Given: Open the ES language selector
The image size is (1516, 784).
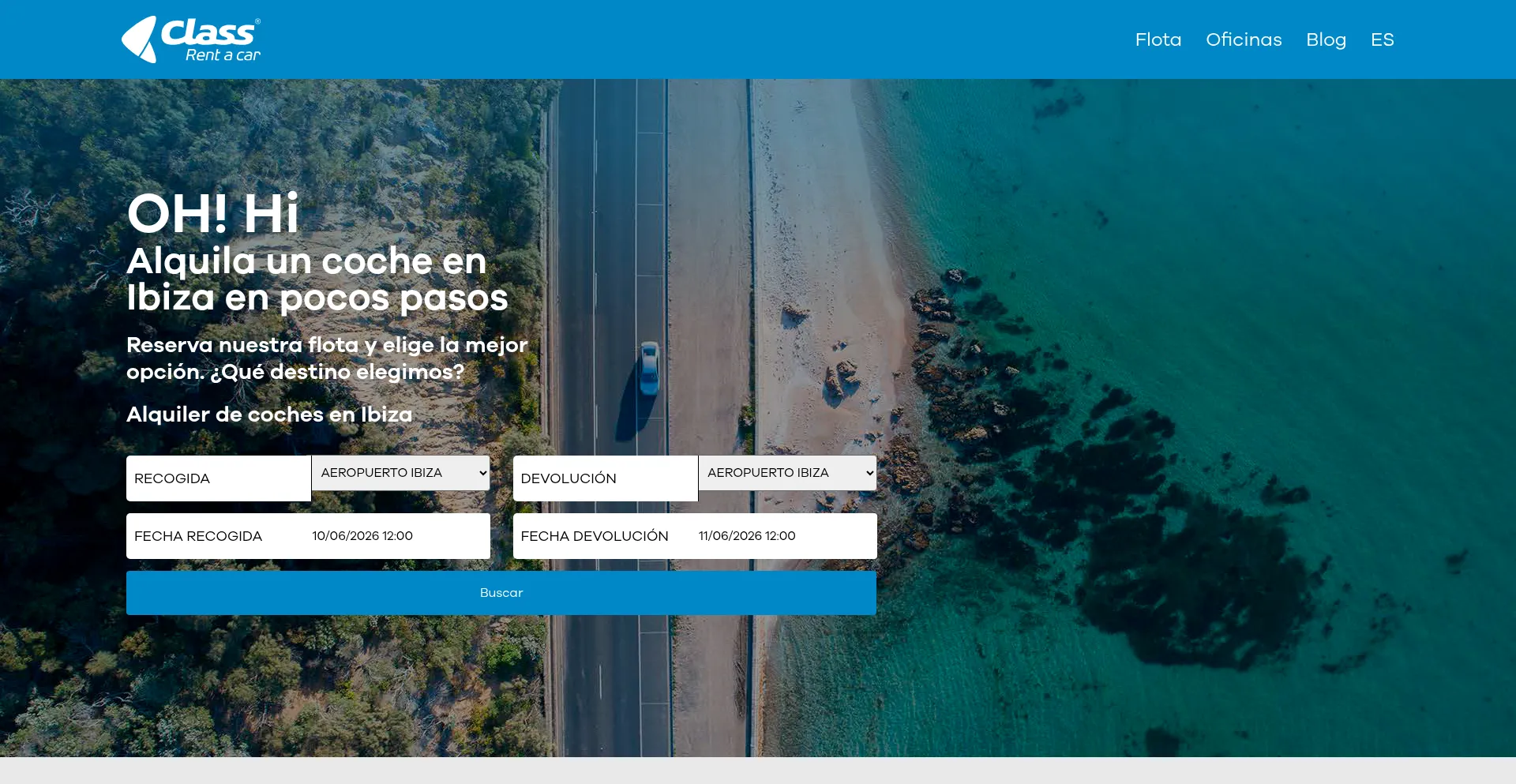Looking at the screenshot, I should click(x=1382, y=39).
